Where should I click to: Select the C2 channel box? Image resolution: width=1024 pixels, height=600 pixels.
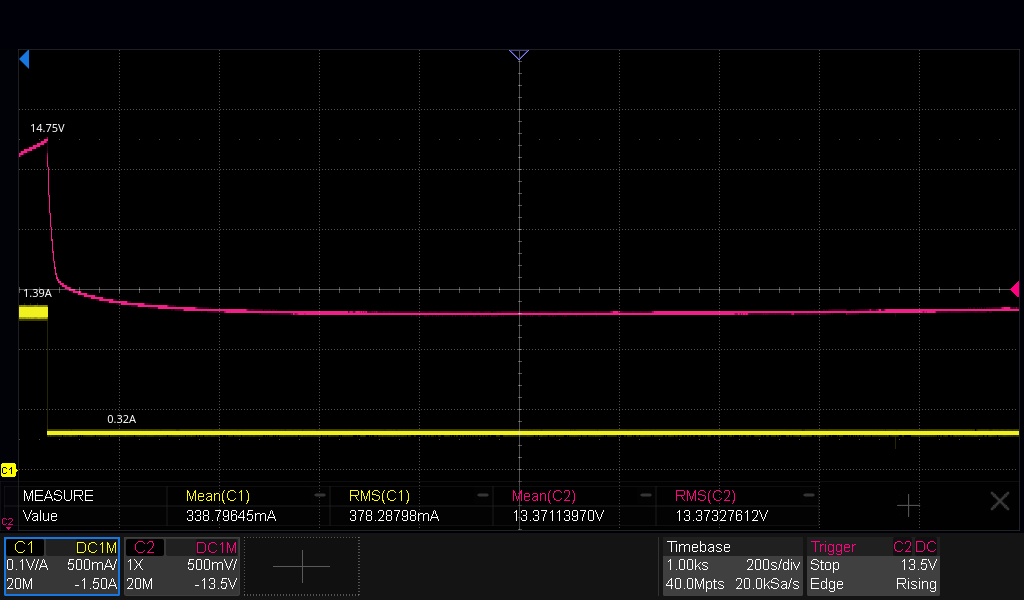coord(182,566)
